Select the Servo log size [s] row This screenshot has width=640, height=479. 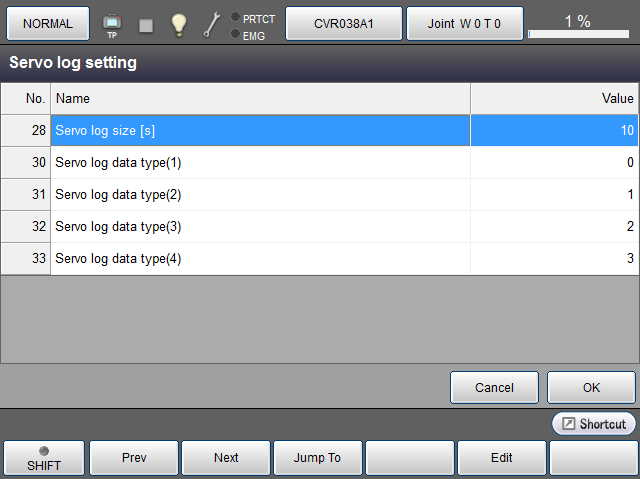260,131
